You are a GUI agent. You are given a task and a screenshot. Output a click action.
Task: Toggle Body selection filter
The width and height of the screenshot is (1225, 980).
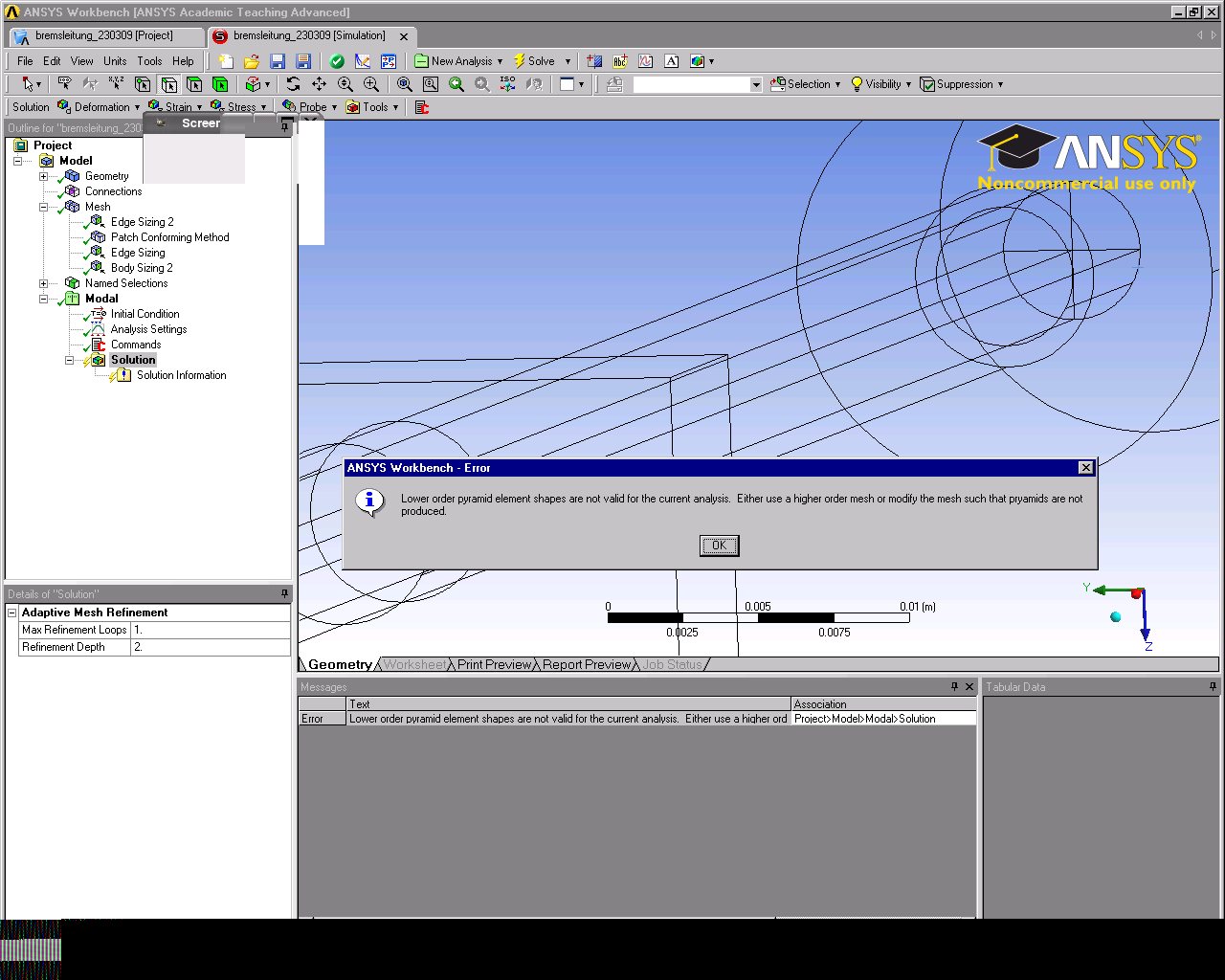tap(220, 84)
